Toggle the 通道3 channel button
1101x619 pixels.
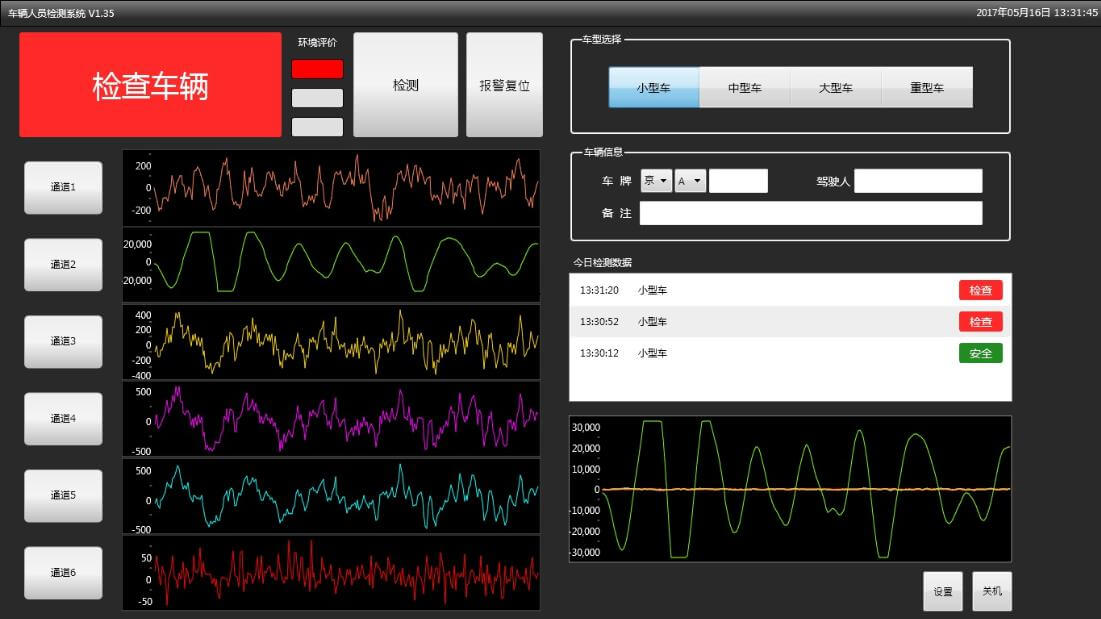point(63,341)
